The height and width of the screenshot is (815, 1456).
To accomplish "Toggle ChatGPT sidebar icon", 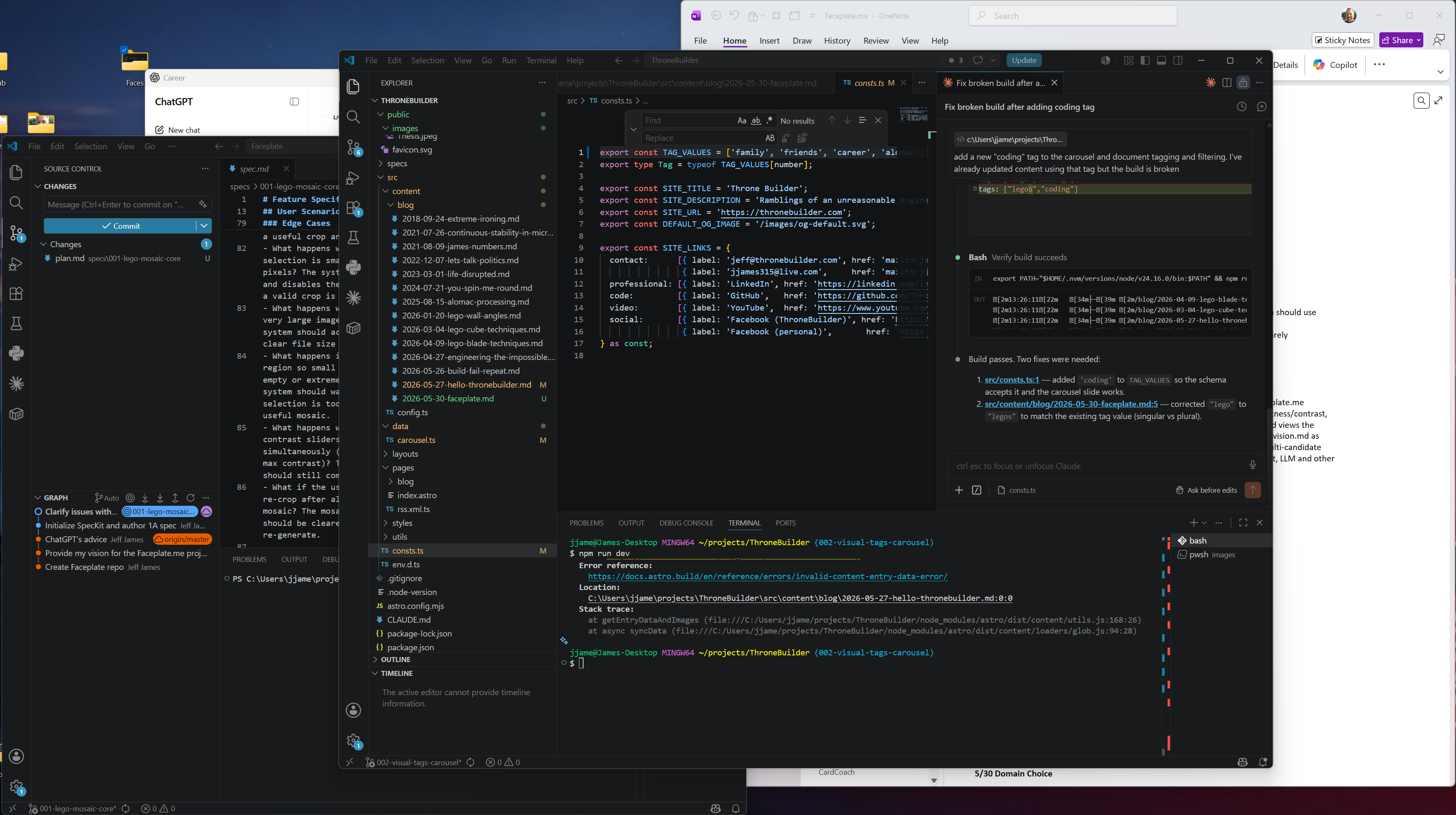I will [294, 102].
